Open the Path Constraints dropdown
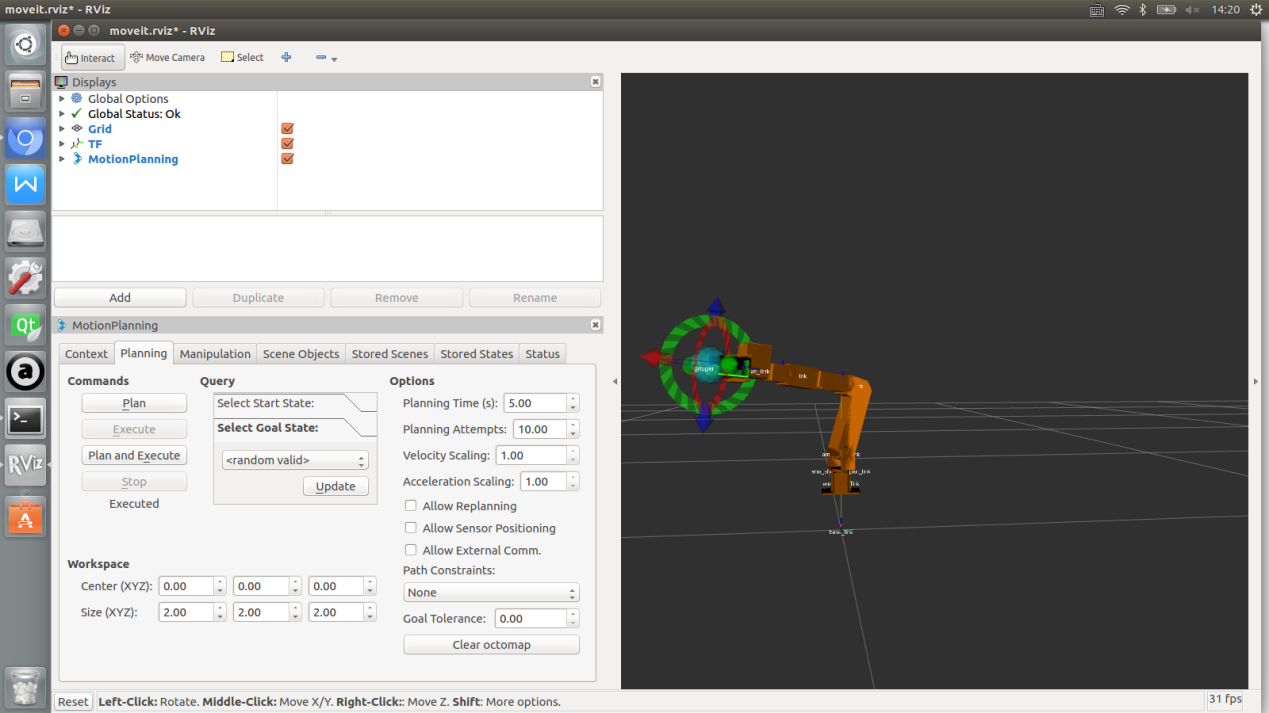The height and width of the screenshot is (713, 1269). coord(491,593)
